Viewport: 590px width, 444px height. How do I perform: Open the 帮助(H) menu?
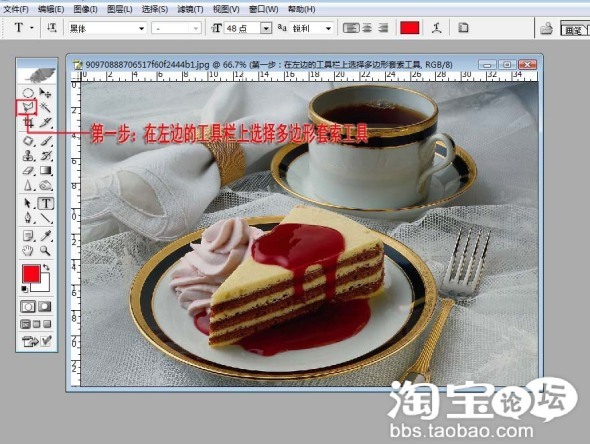point(301,9)
